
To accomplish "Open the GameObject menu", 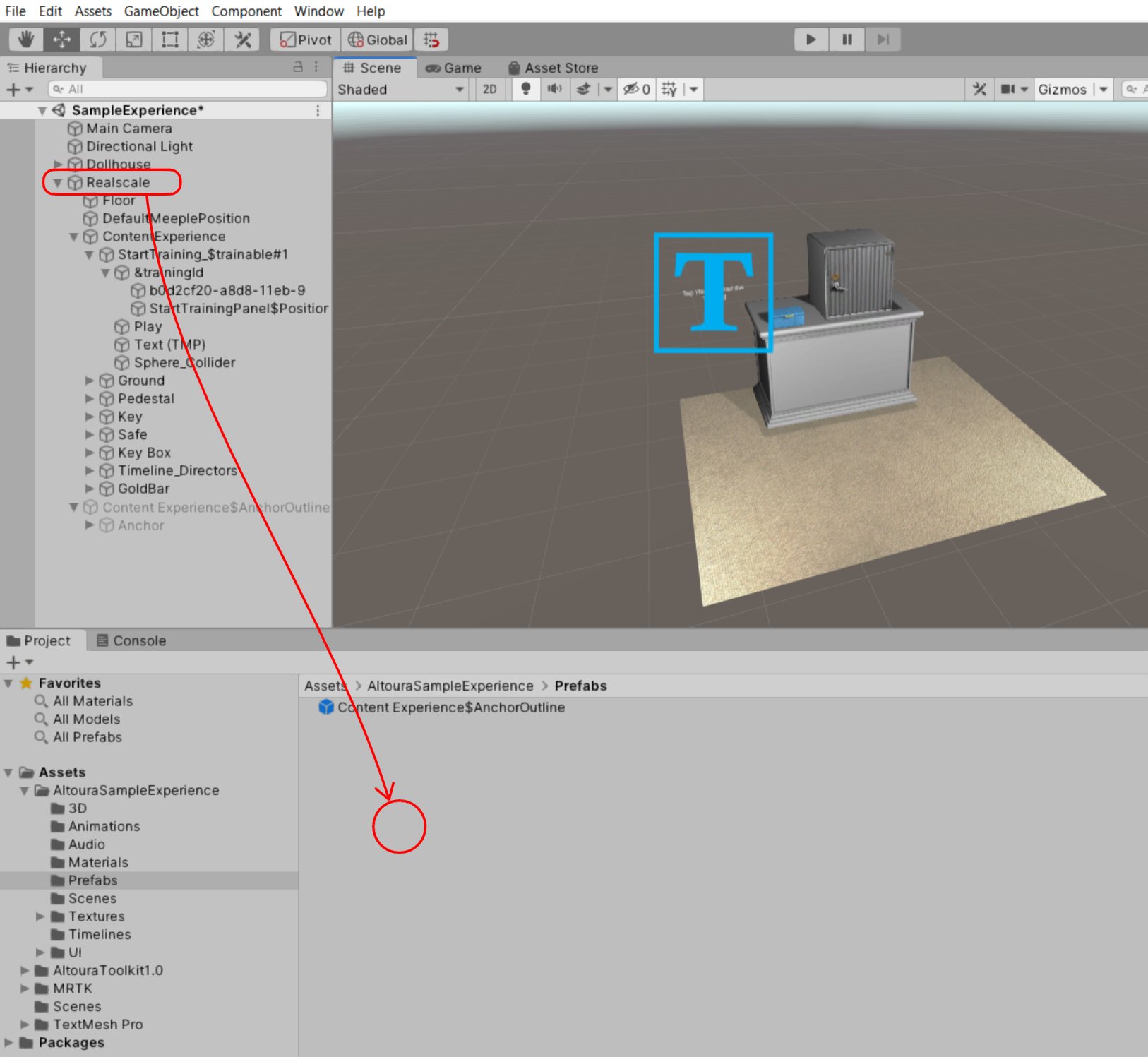I will (x=162, y=11).
